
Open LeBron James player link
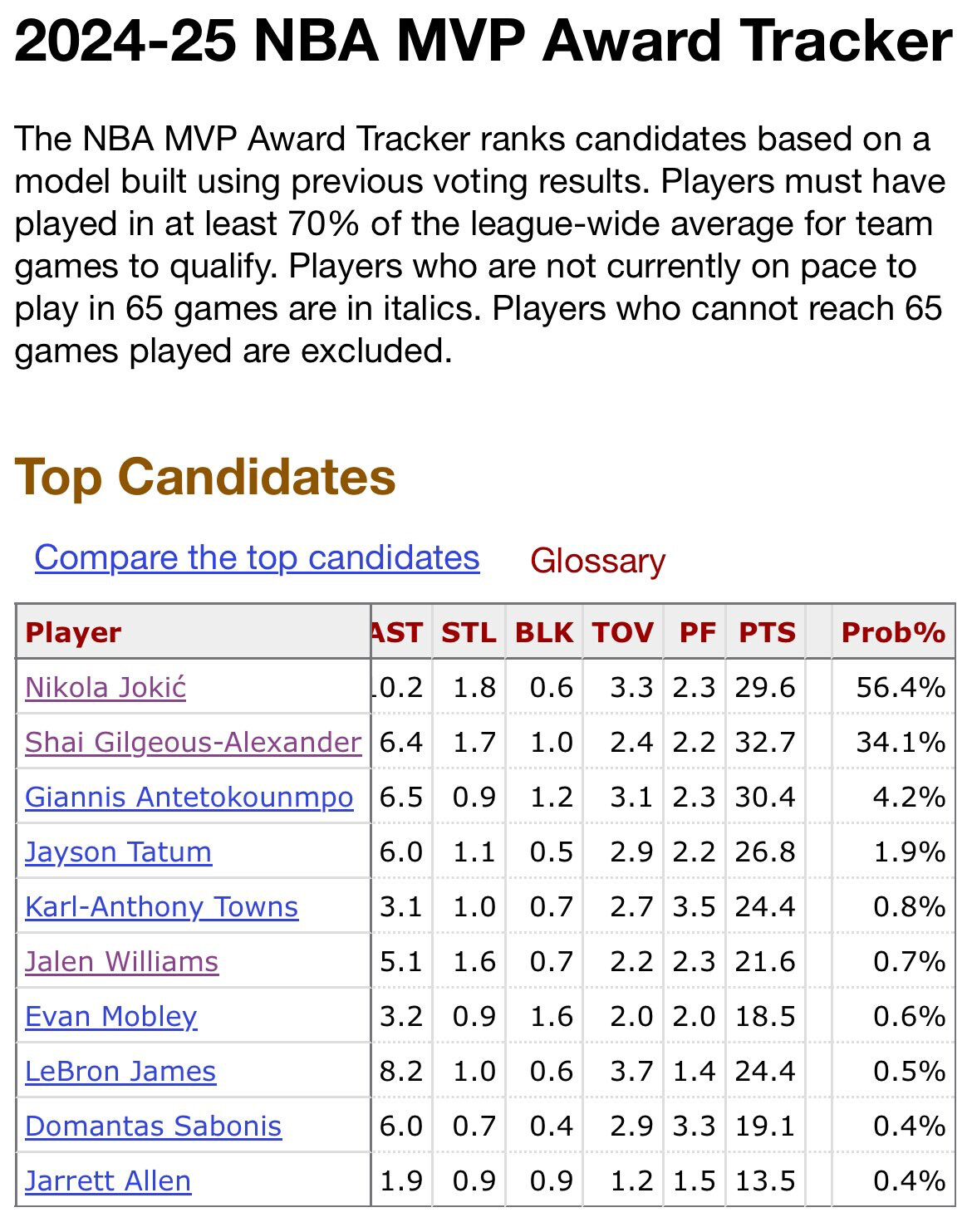click(x=120, y=1071)
